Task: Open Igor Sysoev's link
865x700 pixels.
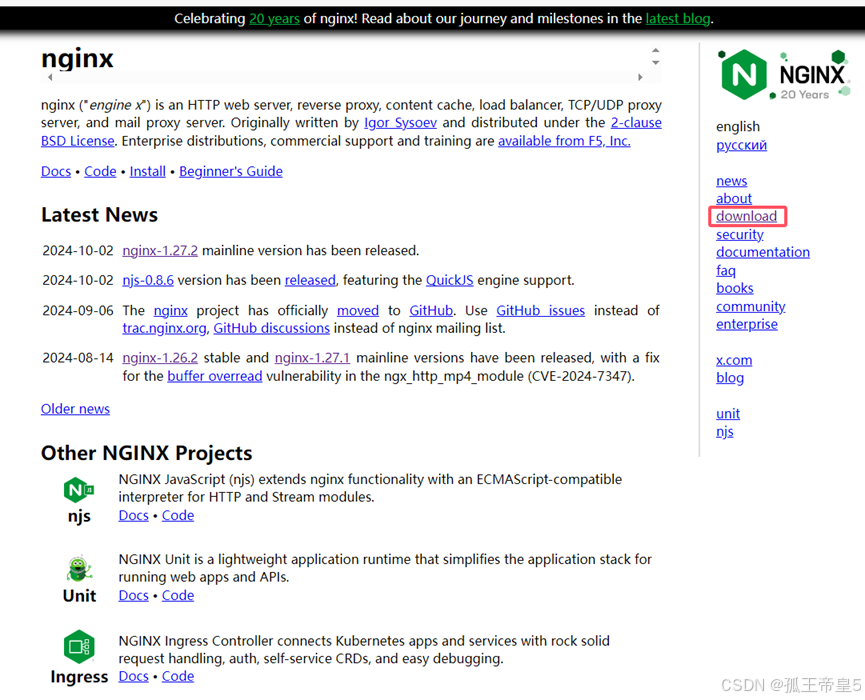Action: pos(401,122)
